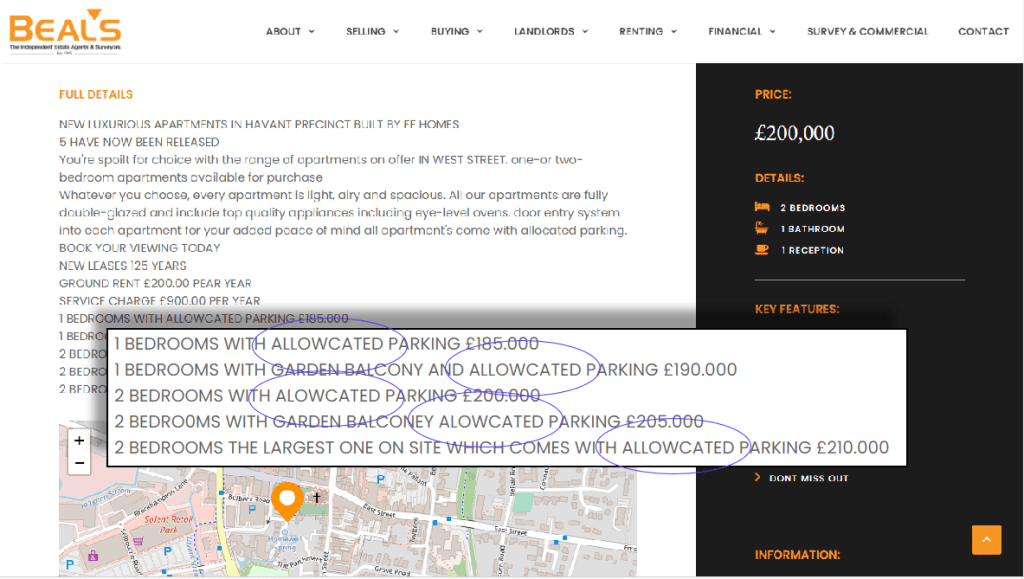Click the bathtub icon beside 1 Bathroom
The image size is (1024, 579).
pos(761,228)
